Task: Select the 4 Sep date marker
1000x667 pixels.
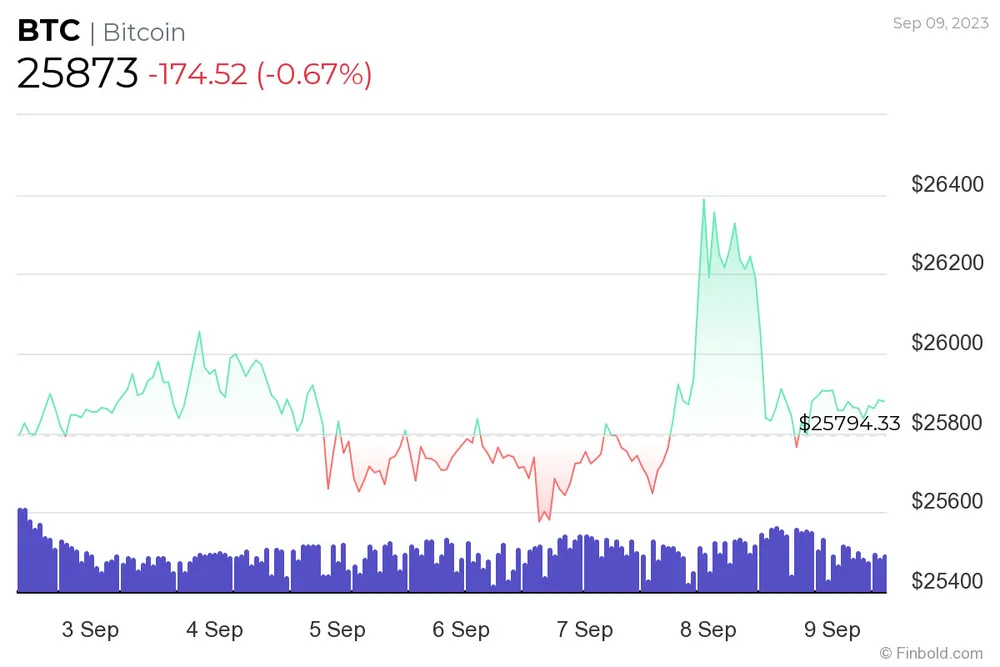Action: click(214, 629)
